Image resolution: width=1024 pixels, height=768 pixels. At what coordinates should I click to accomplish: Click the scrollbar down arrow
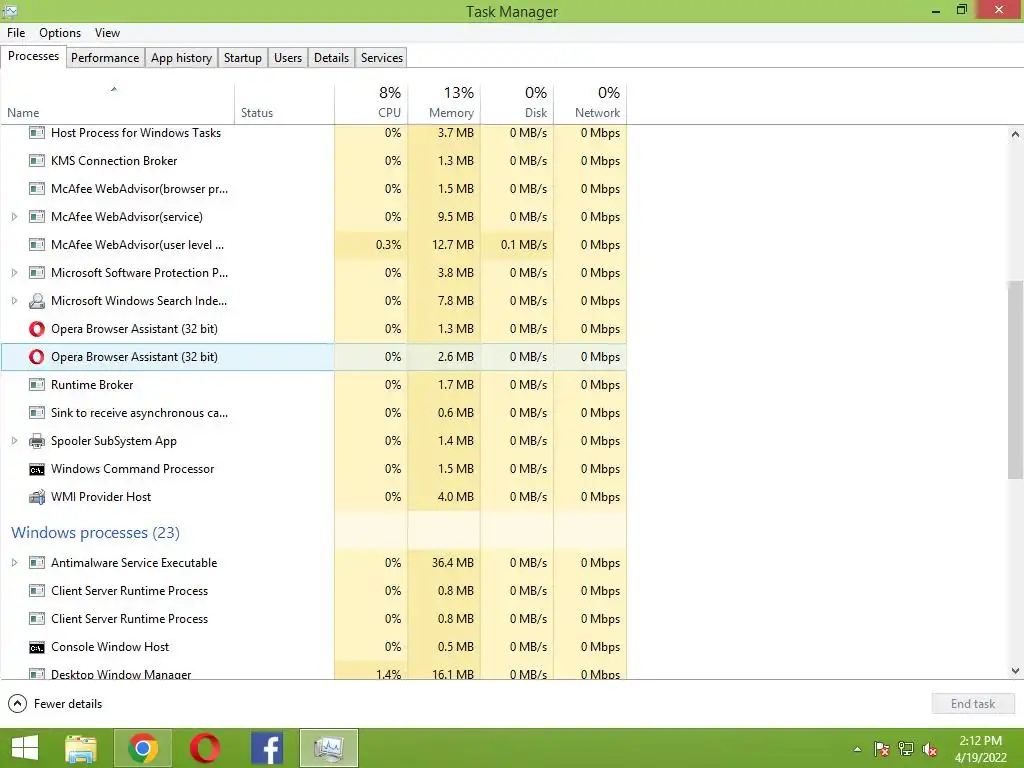click(x=1015, y=671)
